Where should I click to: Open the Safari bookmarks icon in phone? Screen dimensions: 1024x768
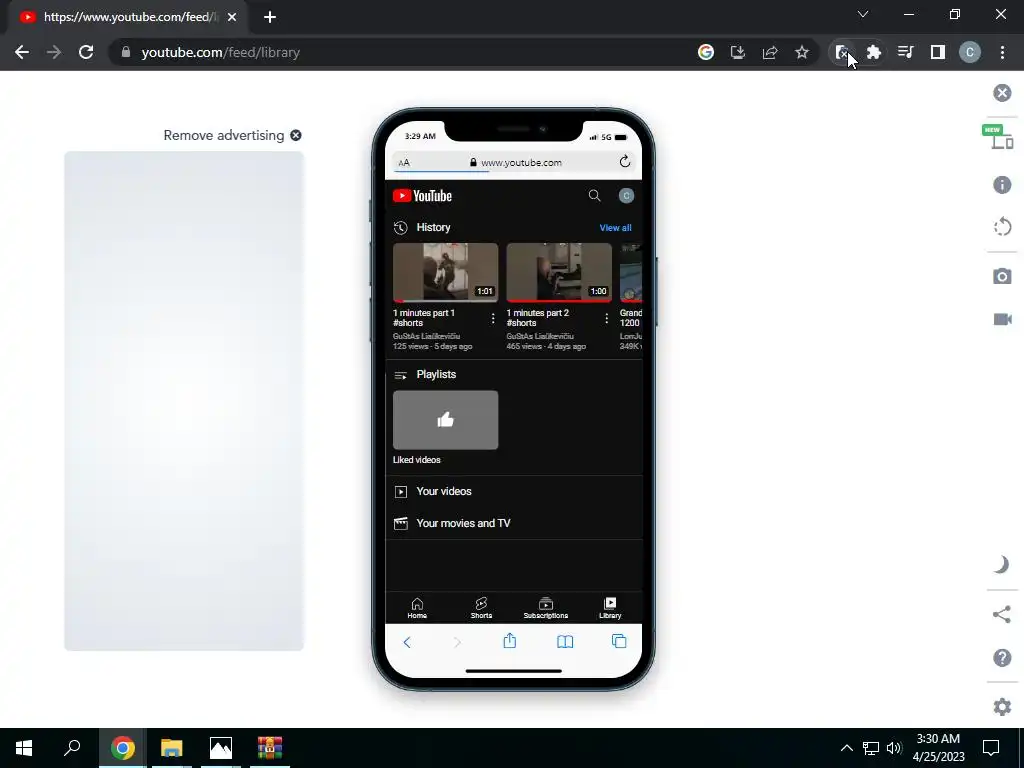pyautogui.click(x=565, y=642)
